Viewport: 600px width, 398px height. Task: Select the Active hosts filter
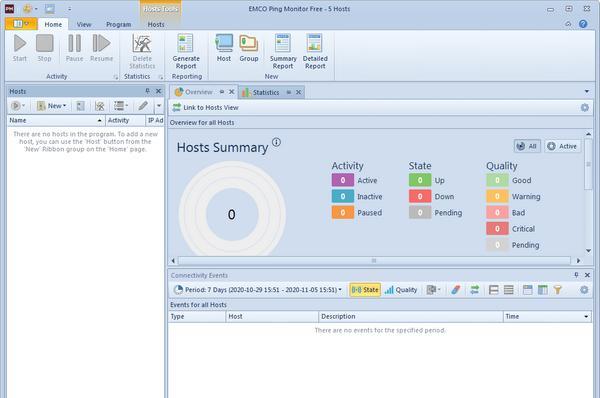562,146
